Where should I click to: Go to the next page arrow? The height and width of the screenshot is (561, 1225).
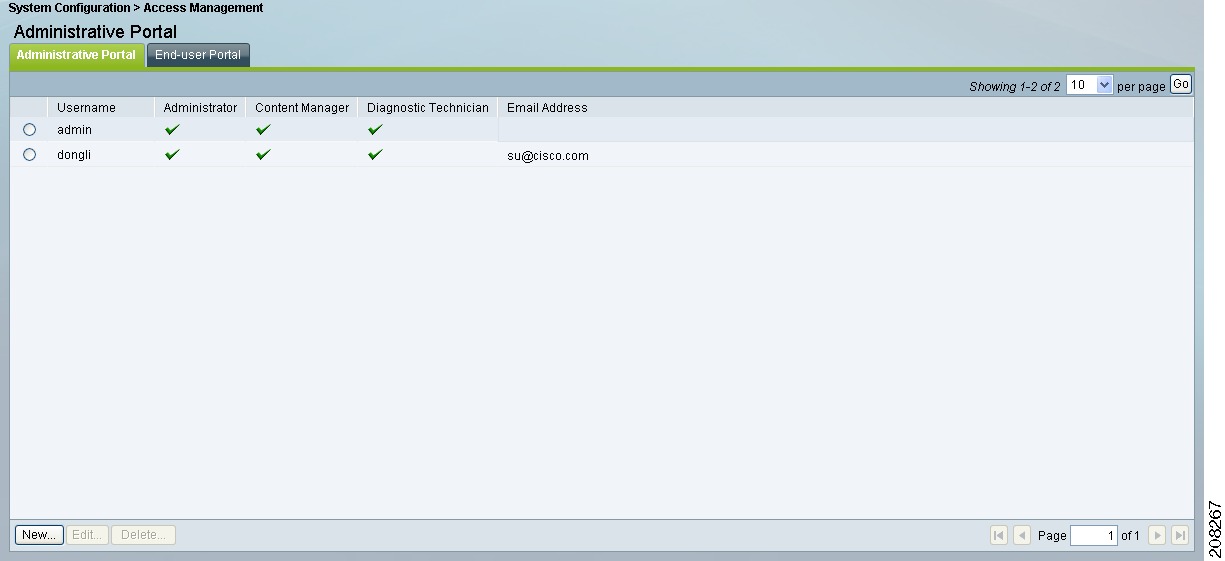coord(1157,536)
